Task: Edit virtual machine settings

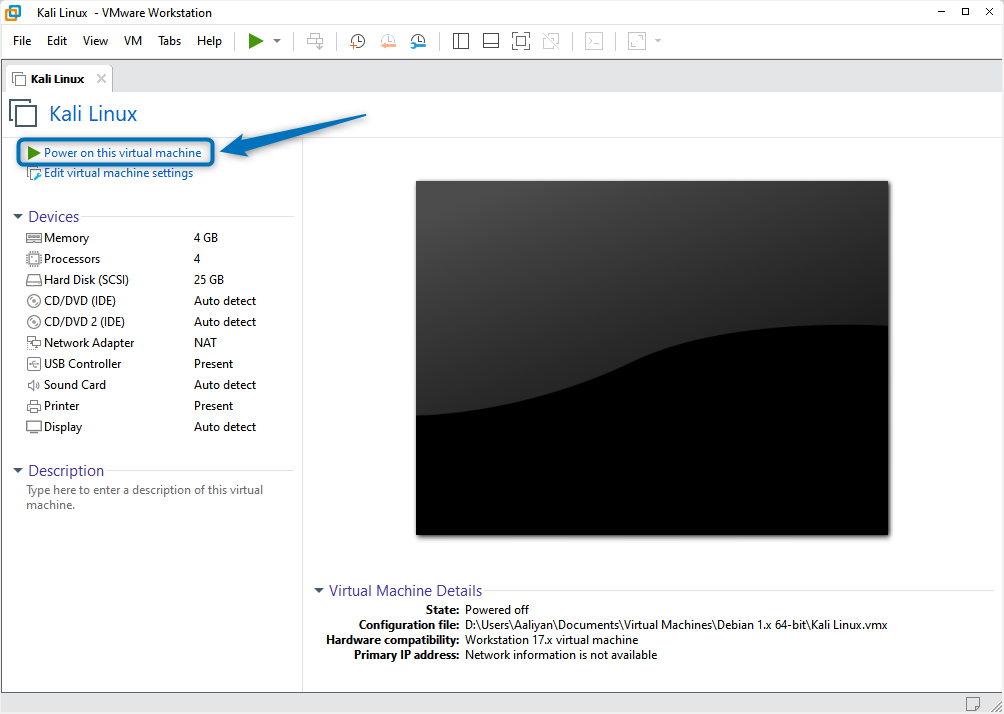Action: [x=116, y=172]
